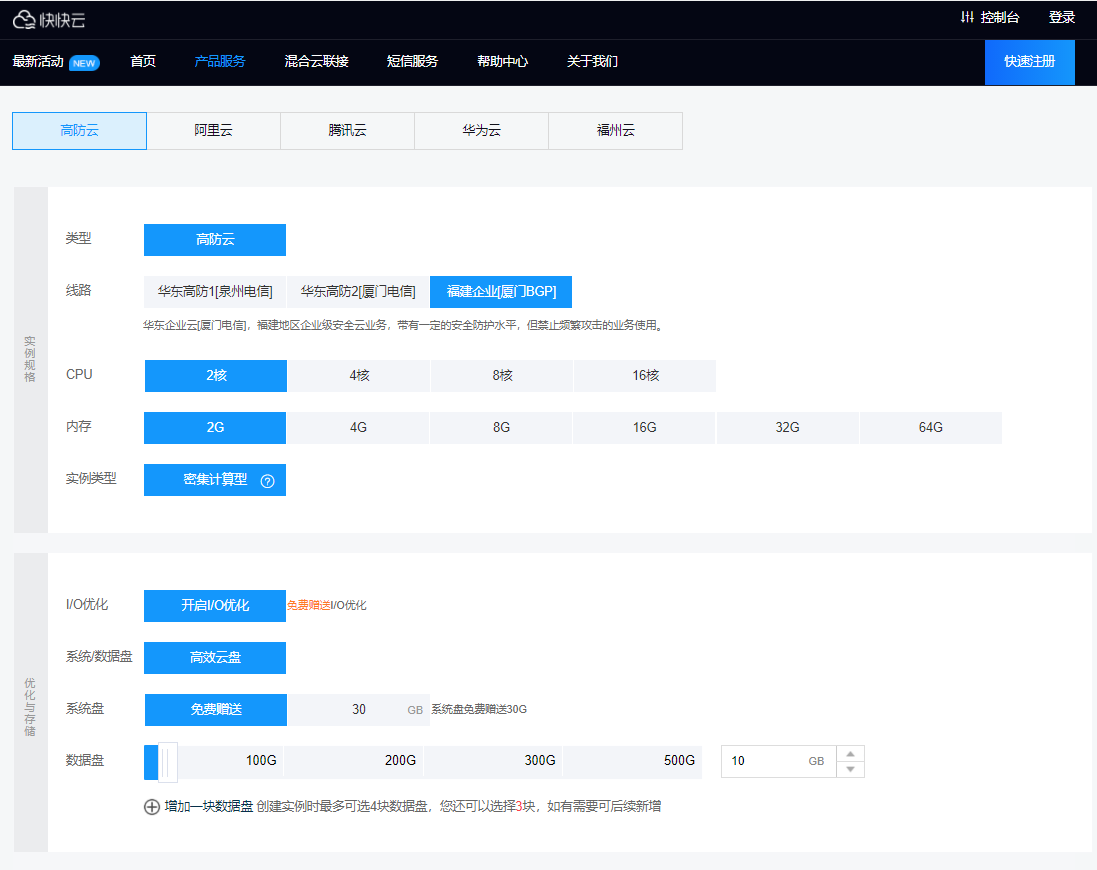The image size is (1097, 870).
Task: Open the 最新活动 menu item
Action: click(38, 62)
